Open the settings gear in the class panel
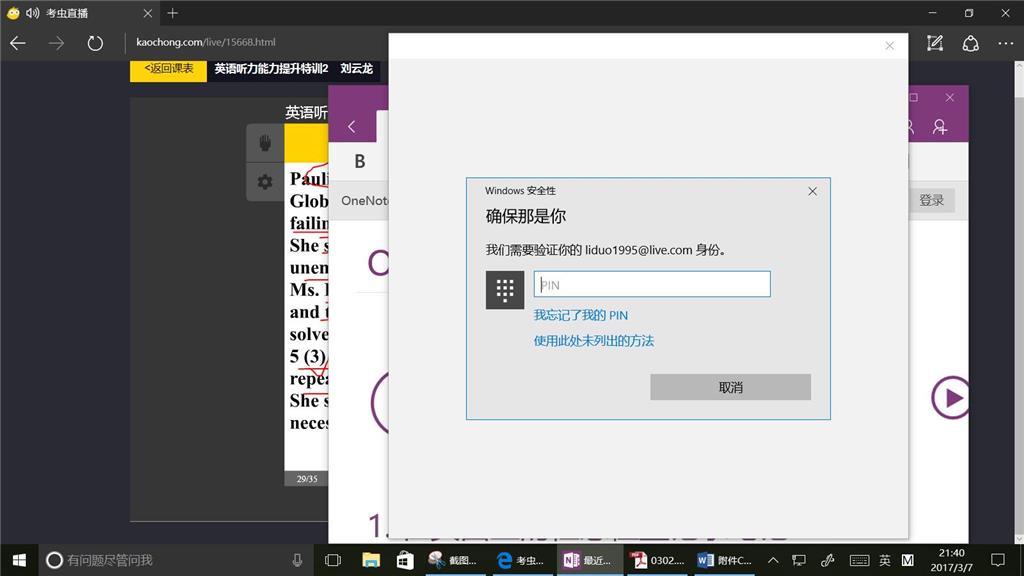The image size is (1024, 576). point(264,180)
